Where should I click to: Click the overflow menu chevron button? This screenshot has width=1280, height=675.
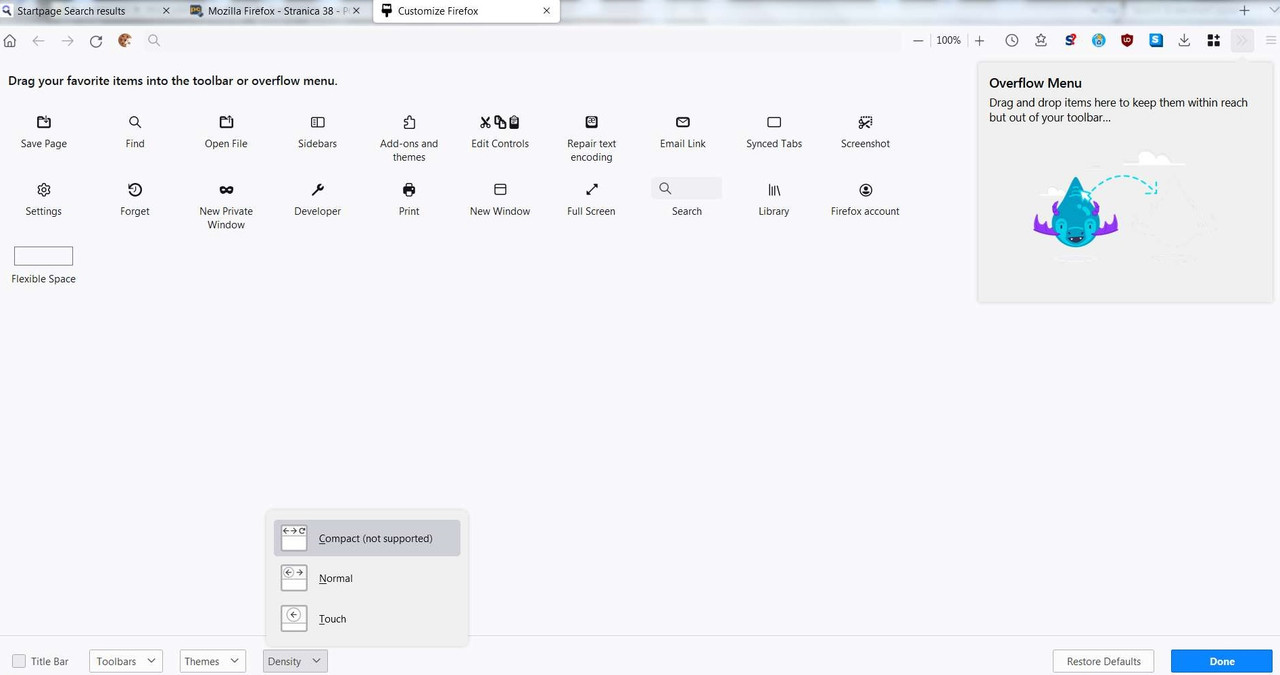pos(1242,41)
